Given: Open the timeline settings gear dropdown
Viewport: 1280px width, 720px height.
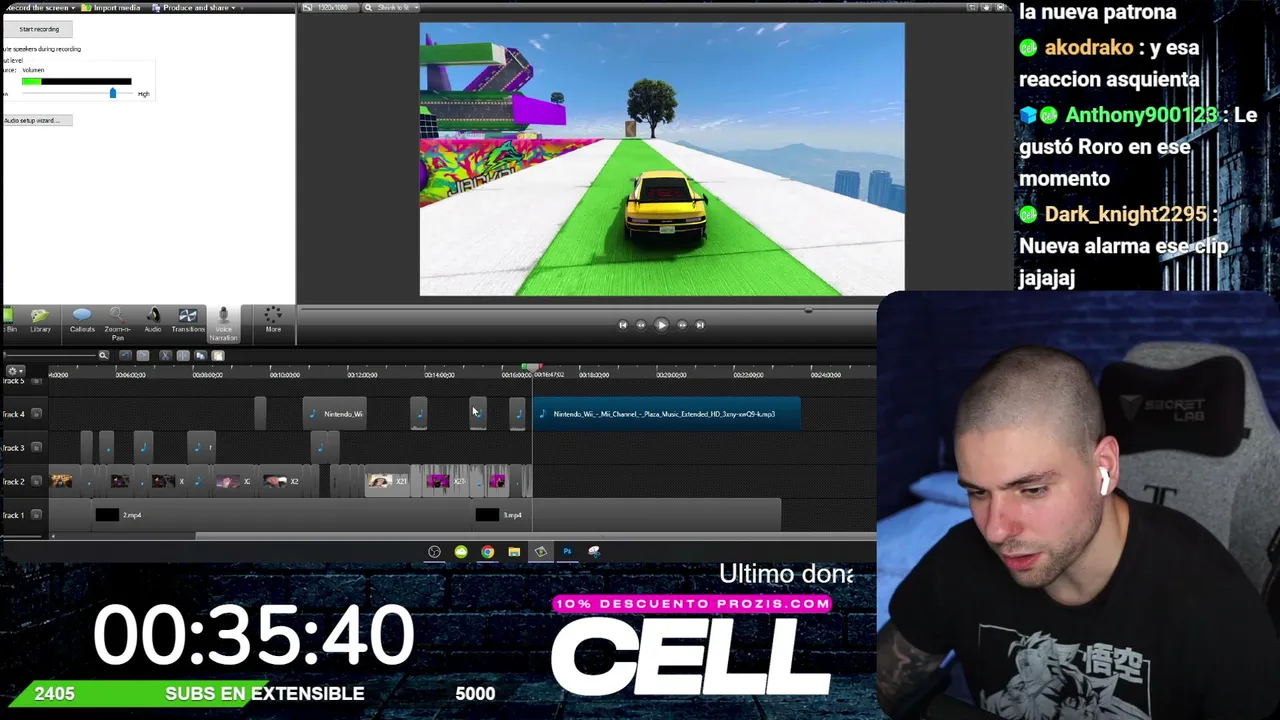Looking at the screenshot, I should [x=14, y=371].
